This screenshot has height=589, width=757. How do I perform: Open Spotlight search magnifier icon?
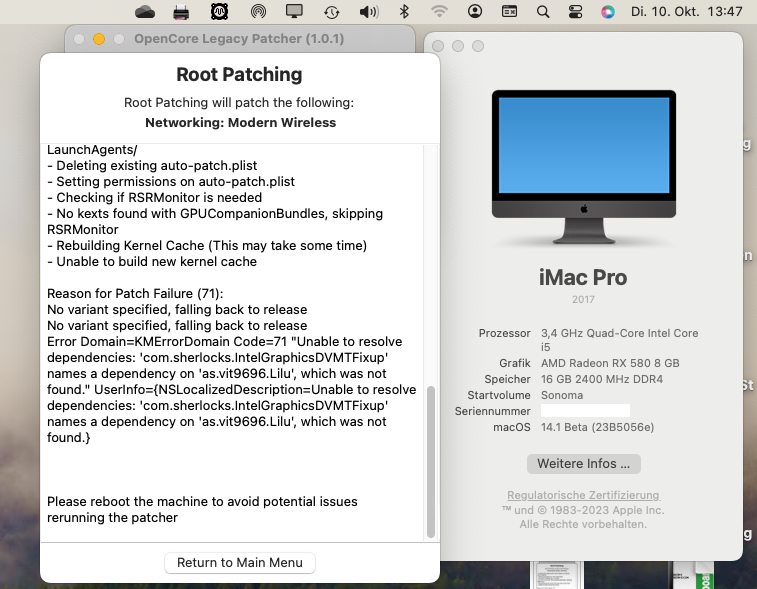click(x=543, y=12)
